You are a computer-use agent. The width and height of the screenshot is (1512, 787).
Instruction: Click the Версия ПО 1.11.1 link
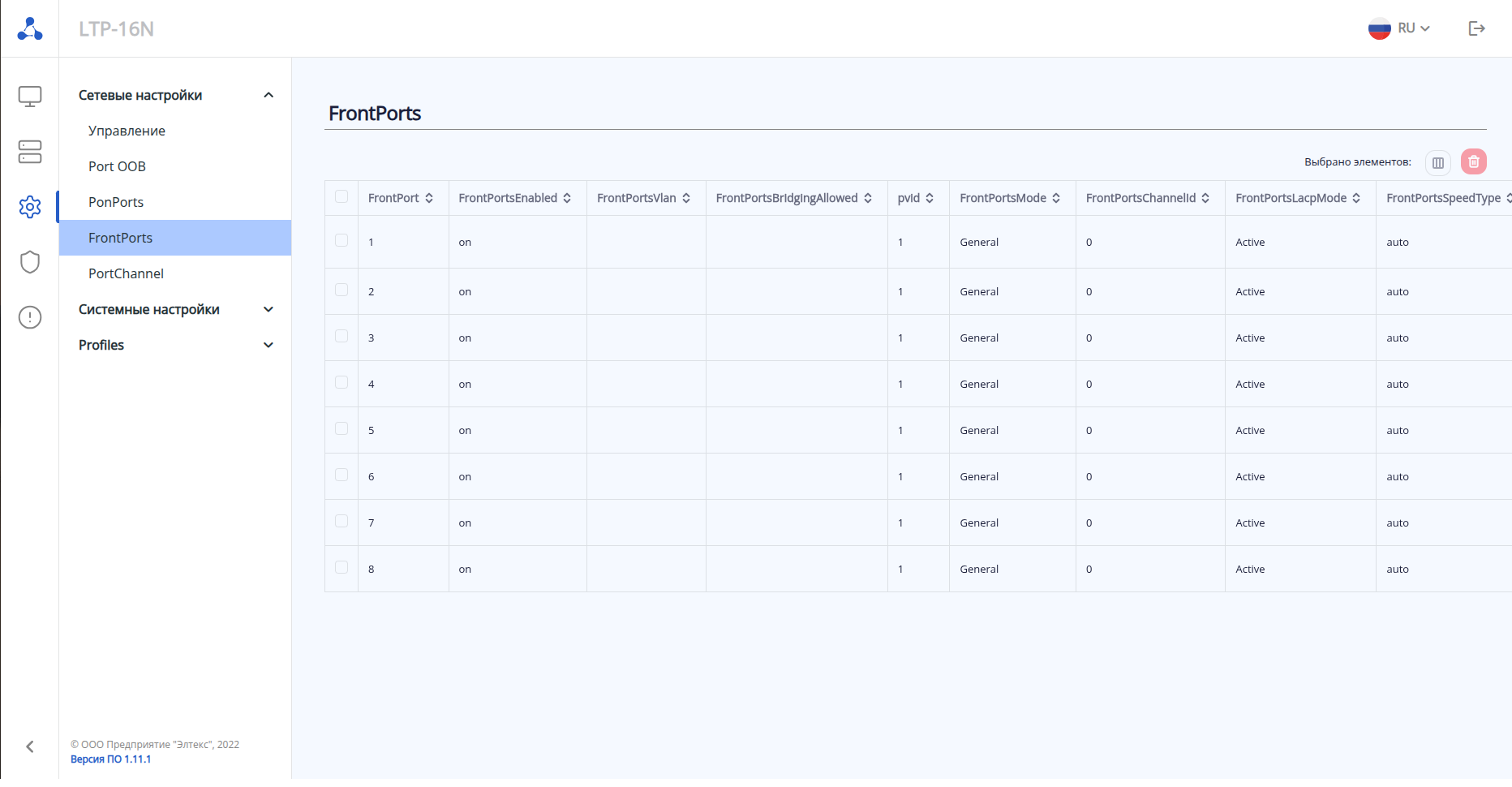(110, 759)
